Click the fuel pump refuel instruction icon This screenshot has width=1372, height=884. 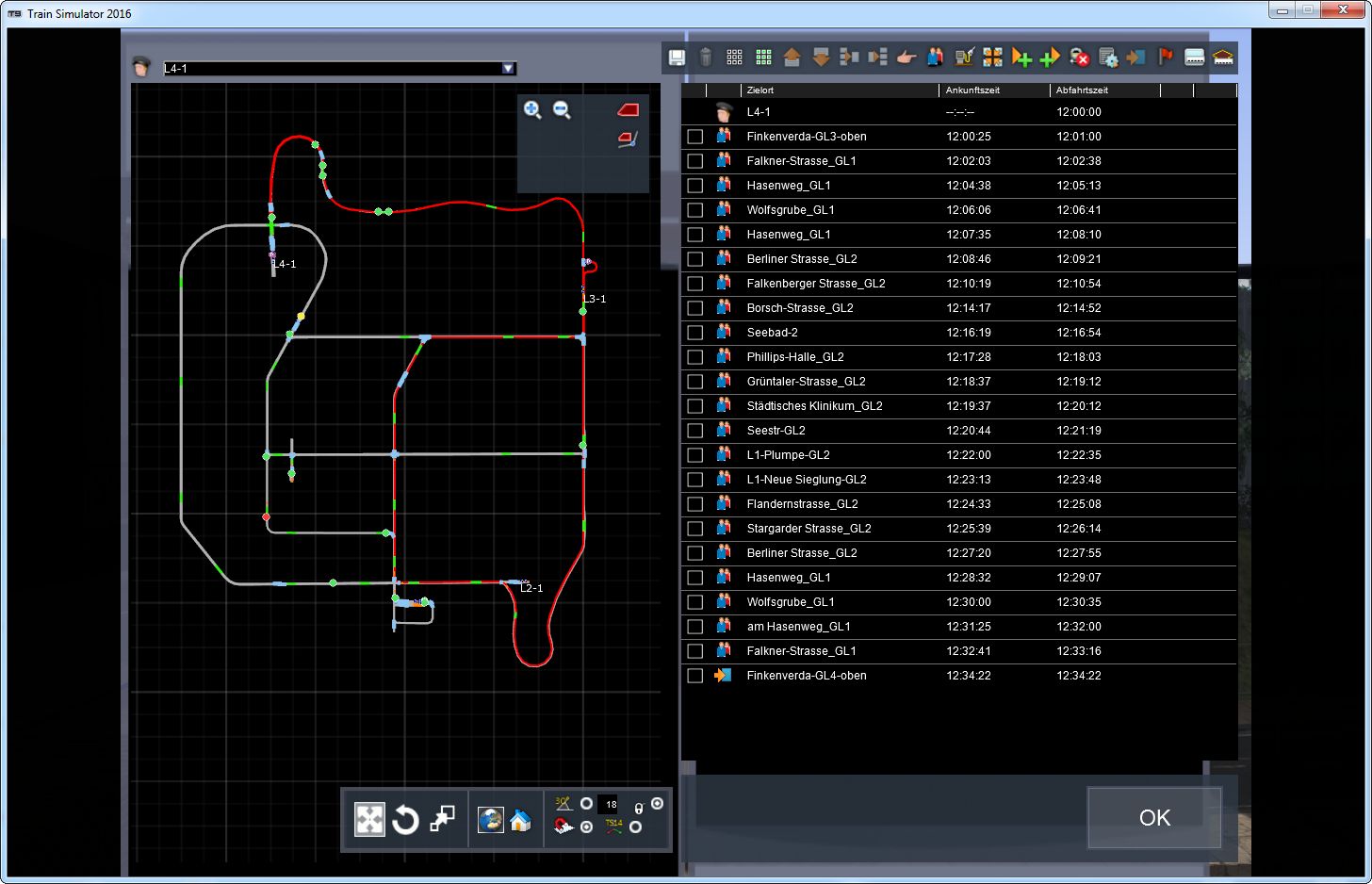pyautogui.click(x=963, y=57)
